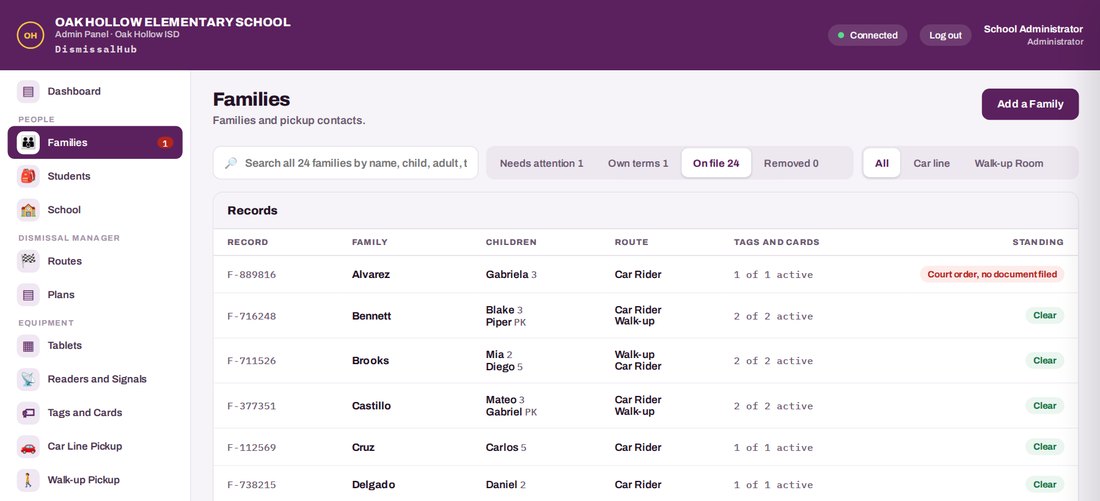
Task: Click the Family column header
Action: [x=370, y=242]
